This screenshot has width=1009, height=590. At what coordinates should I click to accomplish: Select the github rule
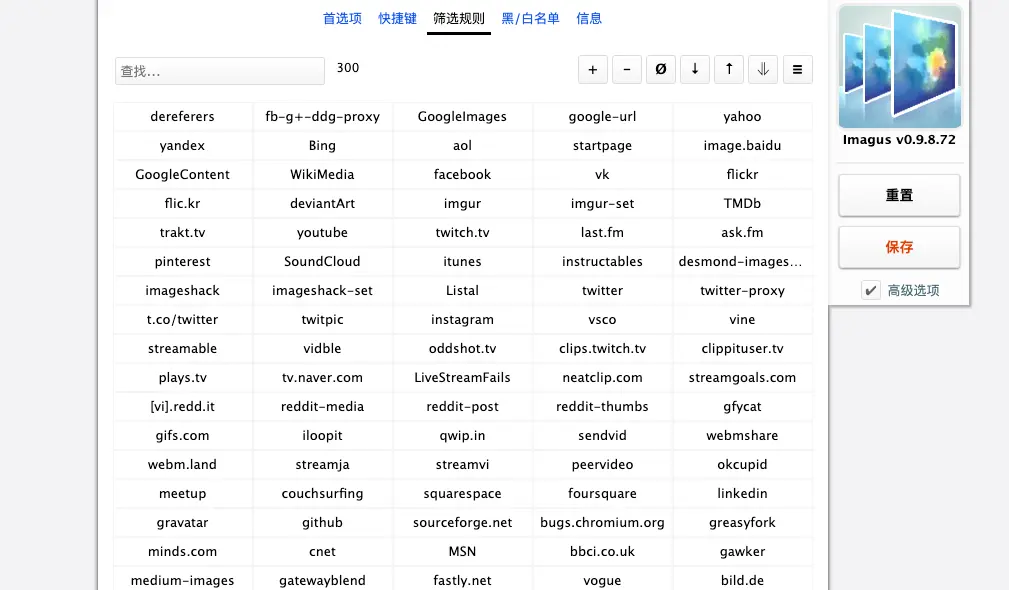[x=322, y=522]
